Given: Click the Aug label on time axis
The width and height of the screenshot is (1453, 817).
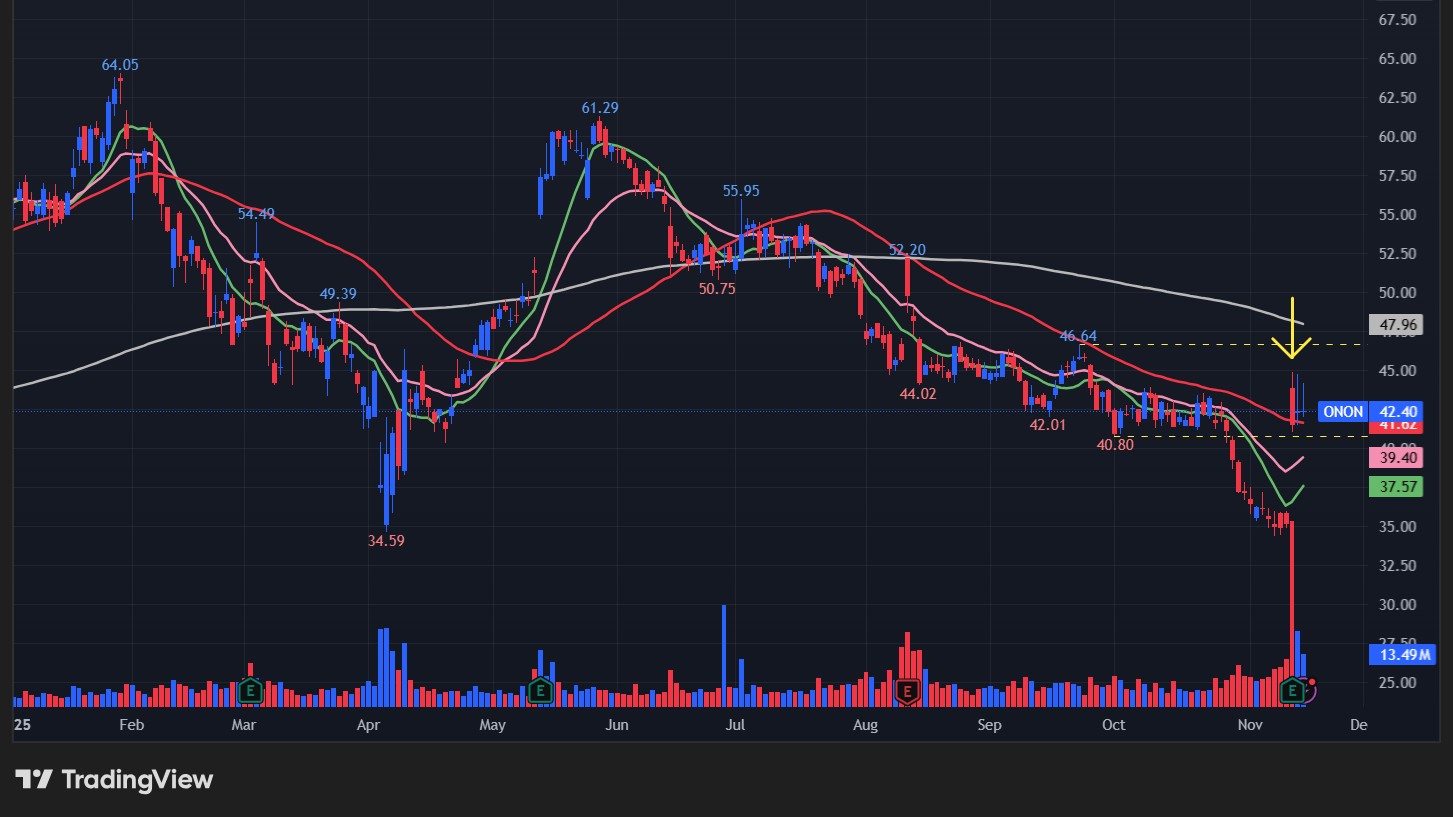Looking at the screenshot, I should 865,725.
